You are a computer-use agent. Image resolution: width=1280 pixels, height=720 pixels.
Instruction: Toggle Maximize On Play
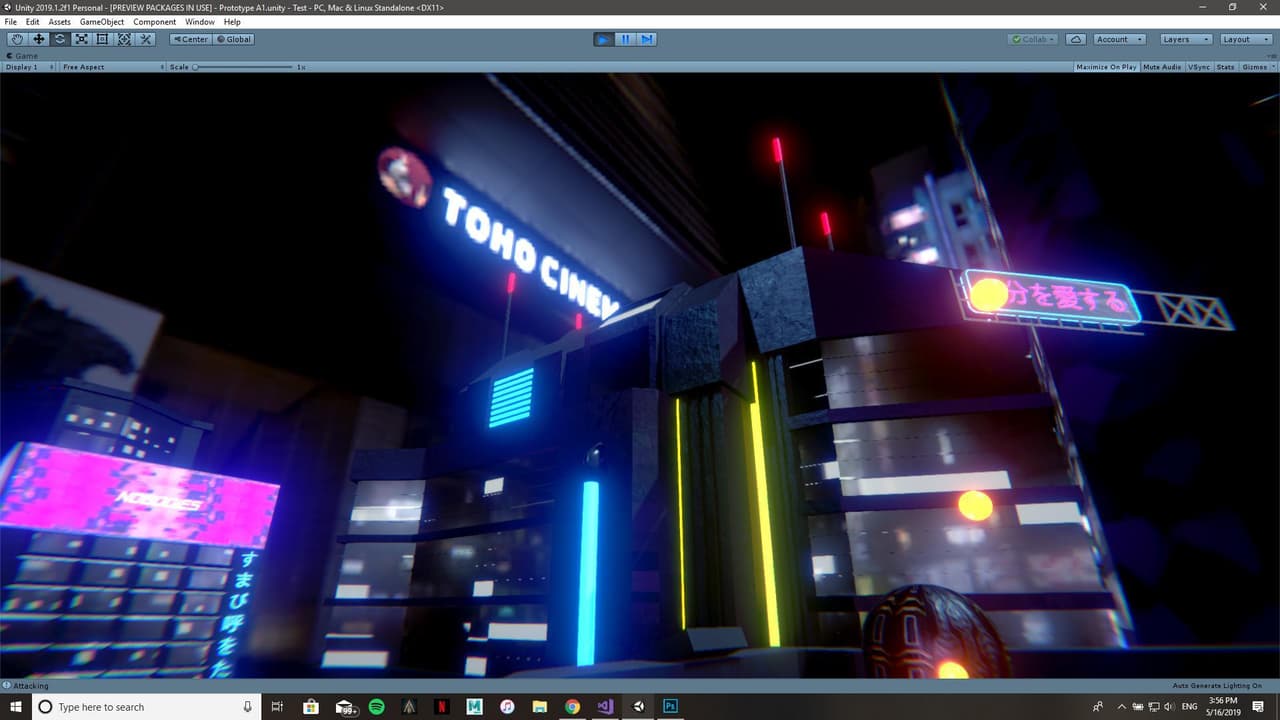(x=1106, y=67)
